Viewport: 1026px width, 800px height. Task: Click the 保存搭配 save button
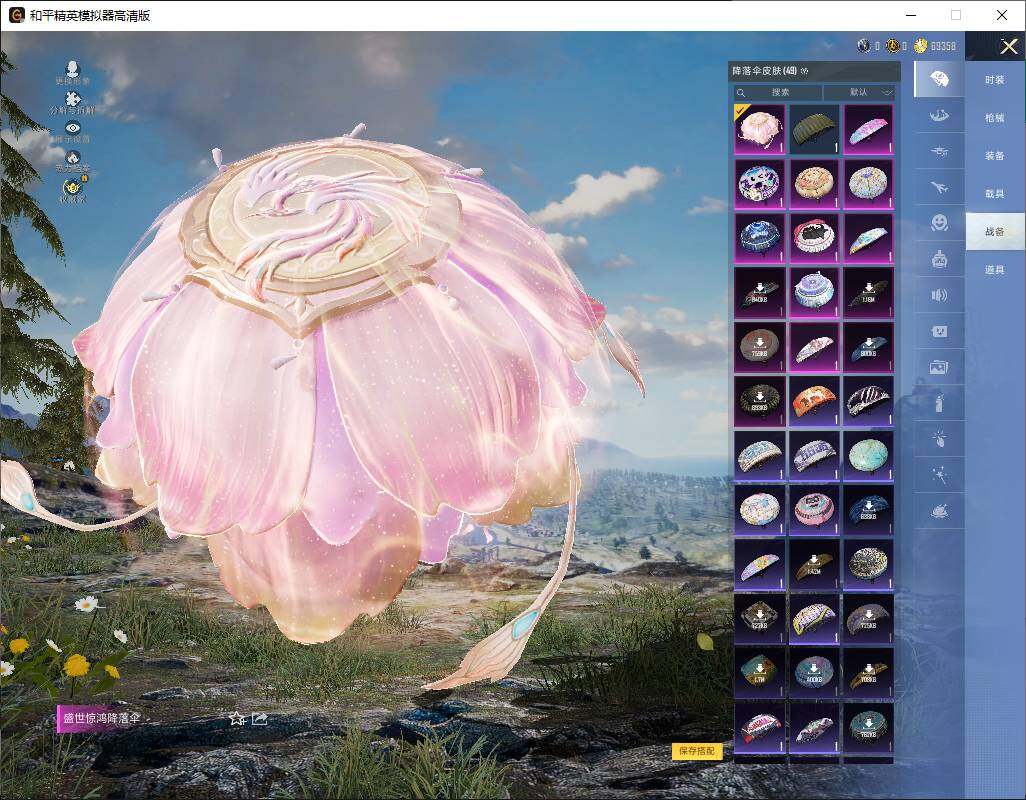(x=697, y=751)
